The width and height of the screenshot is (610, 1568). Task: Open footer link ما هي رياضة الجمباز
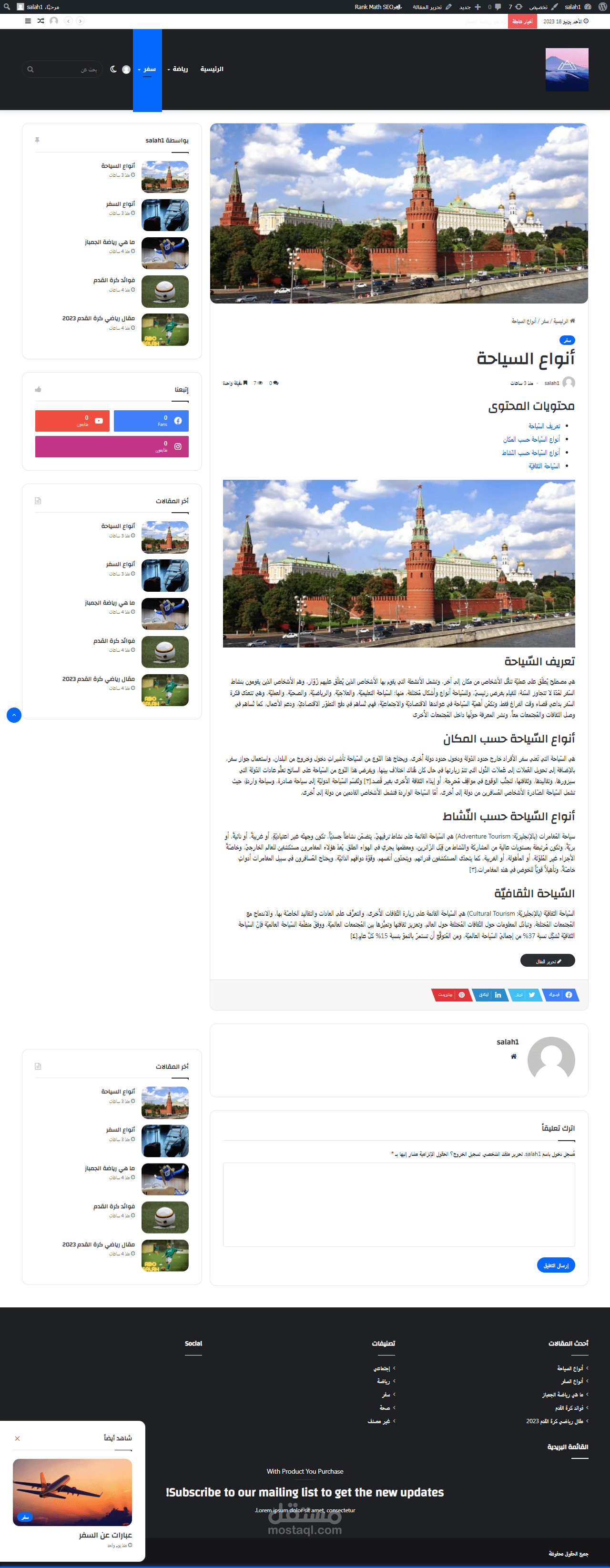click(563, 1395)
